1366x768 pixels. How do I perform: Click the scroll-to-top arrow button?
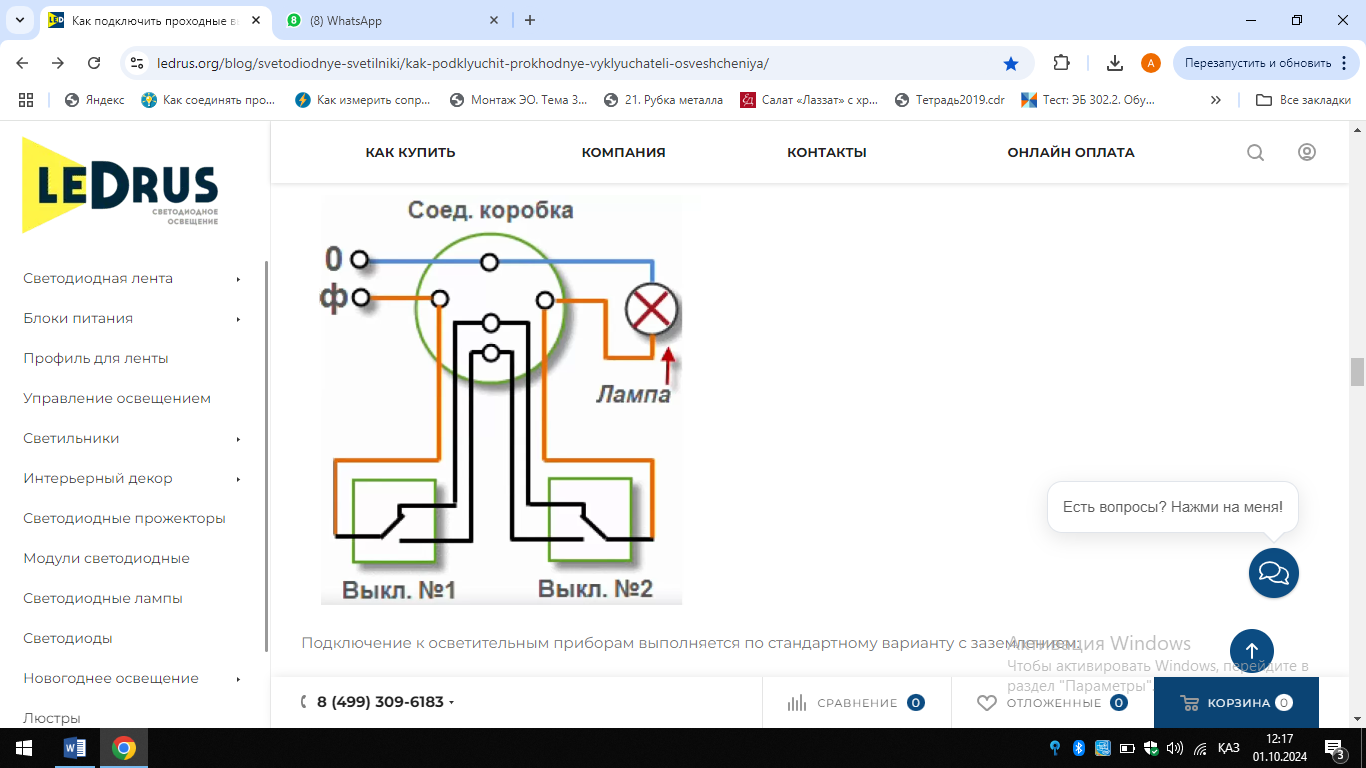point(1252,651)
